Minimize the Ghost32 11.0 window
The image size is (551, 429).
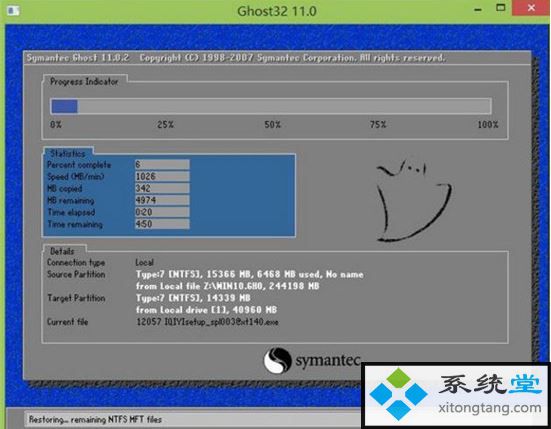[x=478, y=9]
